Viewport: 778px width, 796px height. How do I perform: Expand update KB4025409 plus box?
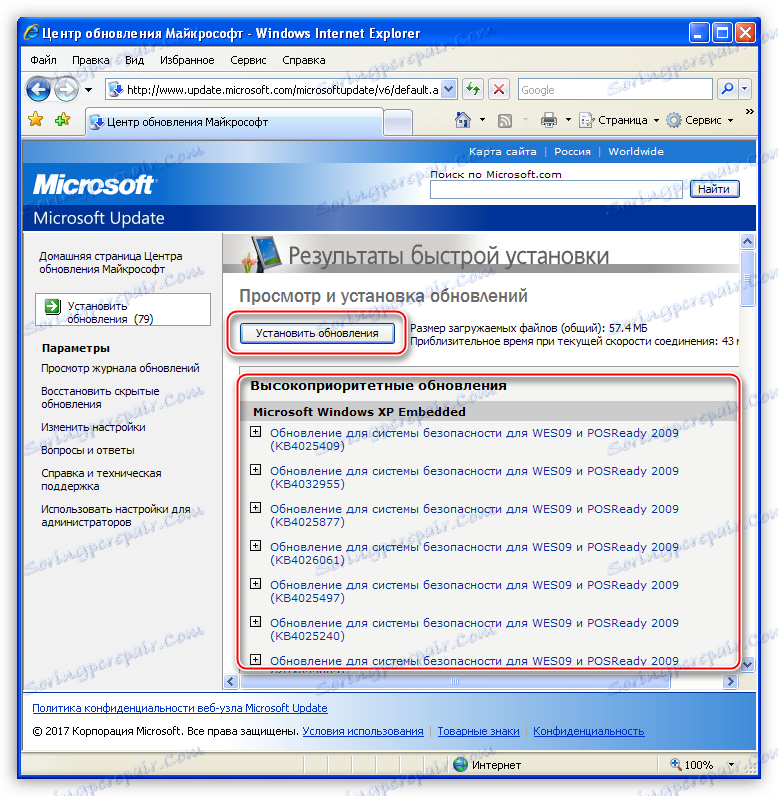pos(256,432)
